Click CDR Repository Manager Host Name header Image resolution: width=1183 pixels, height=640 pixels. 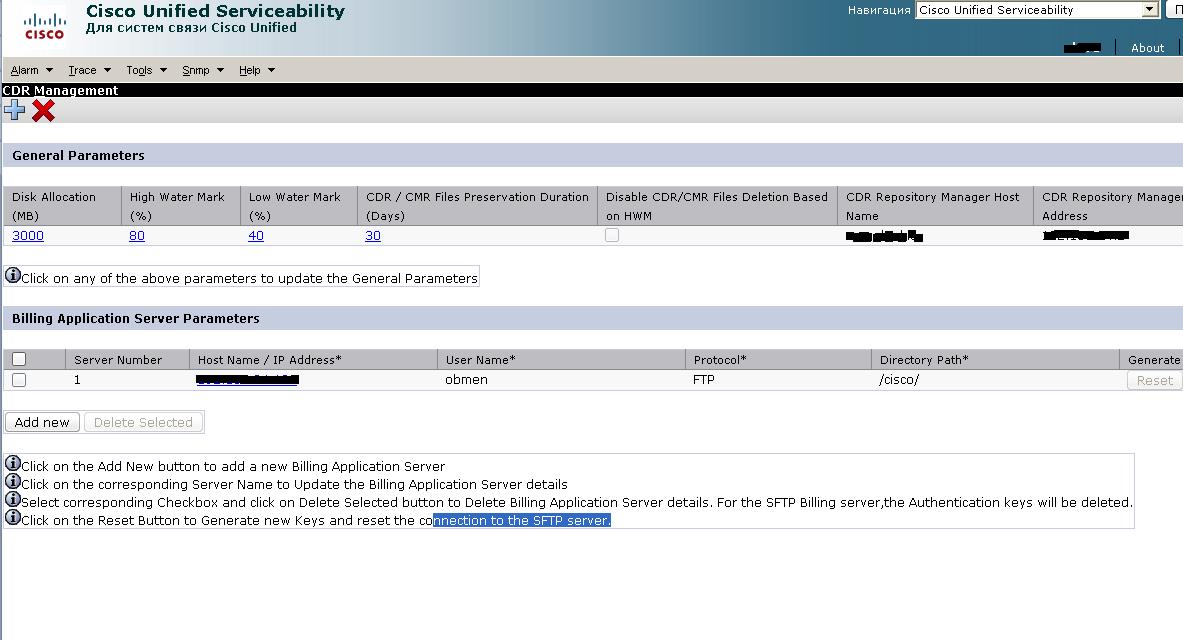933,206
